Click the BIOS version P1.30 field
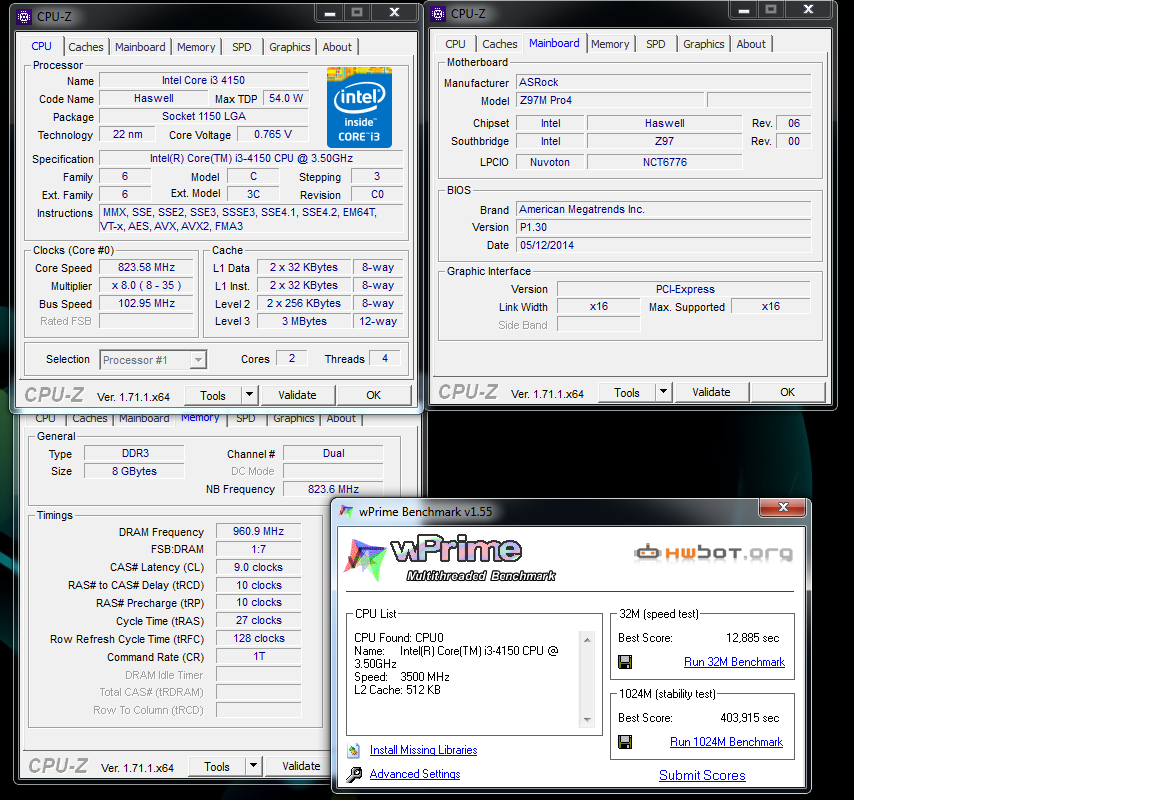This screenshot has width=1152, height=800. pyautogui.click(x=663, y=227)
